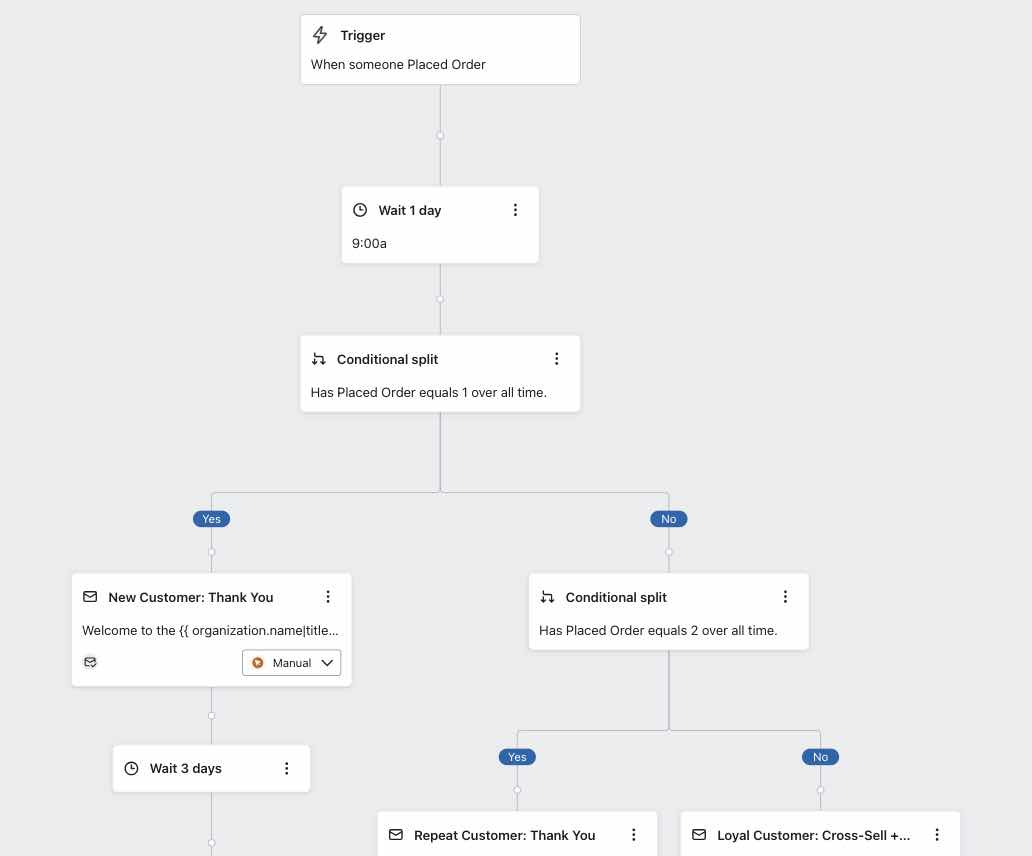Open the options menu for Repeat Customer: Thank You
Image resolution: width=1032 pixels, height=856 pixels.
click(x=634, y=834)
